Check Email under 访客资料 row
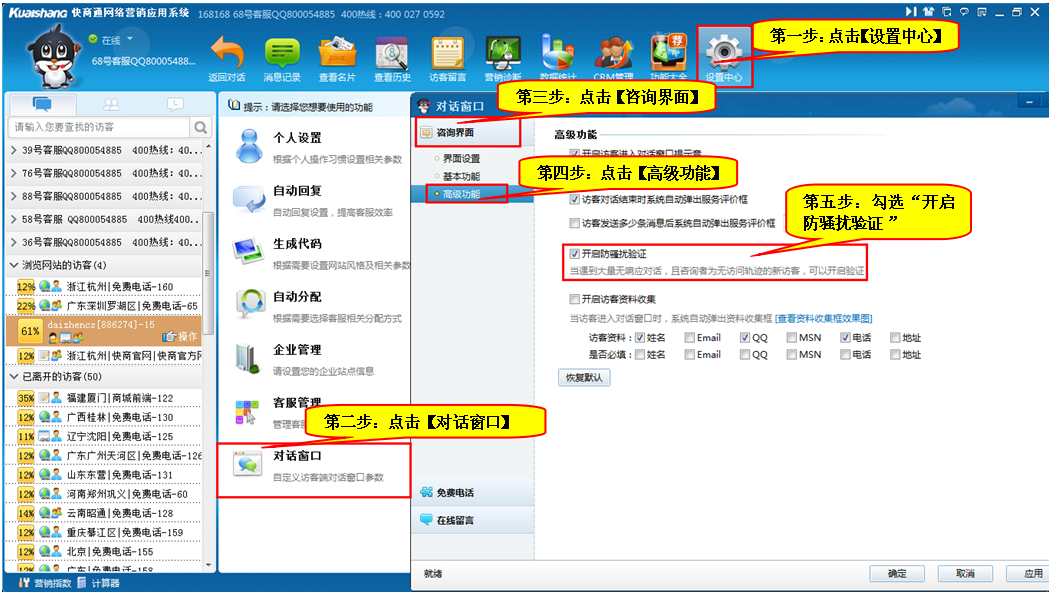 pyautogui.click(x=690, y=338)
